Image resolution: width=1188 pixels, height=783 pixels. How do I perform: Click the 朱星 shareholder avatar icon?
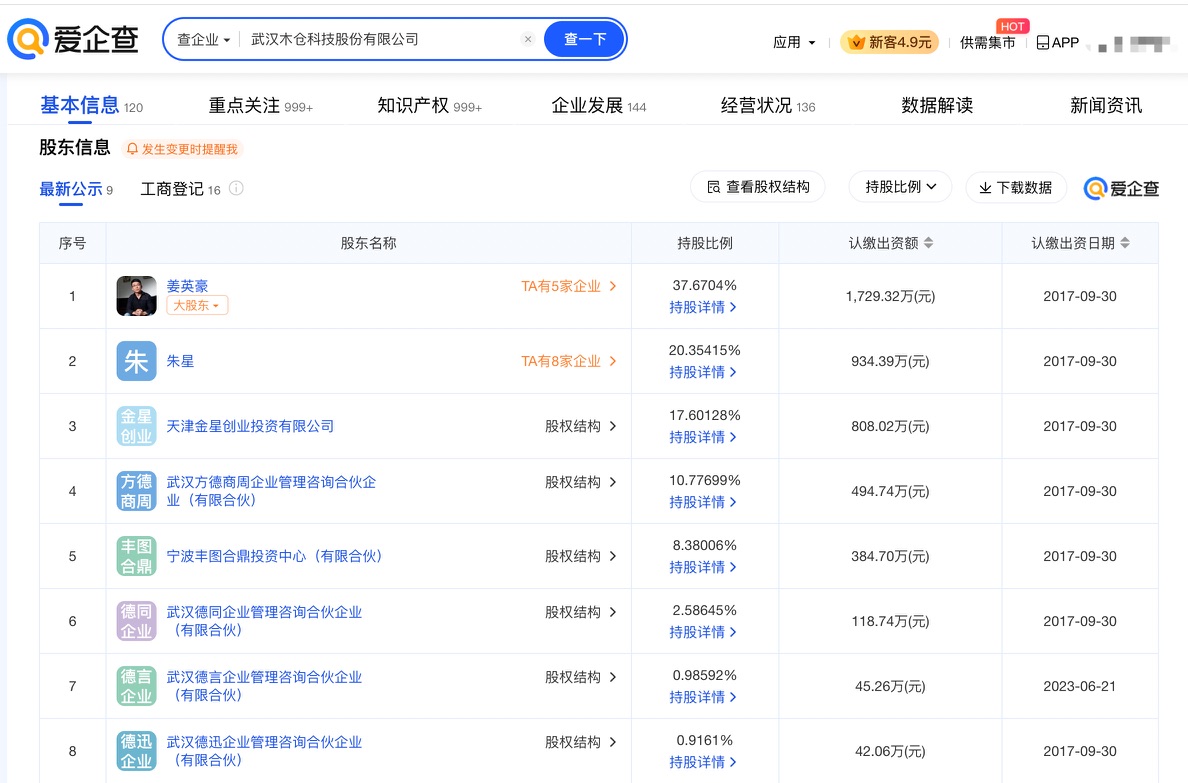pyautogui.click(x=136, y=361)
